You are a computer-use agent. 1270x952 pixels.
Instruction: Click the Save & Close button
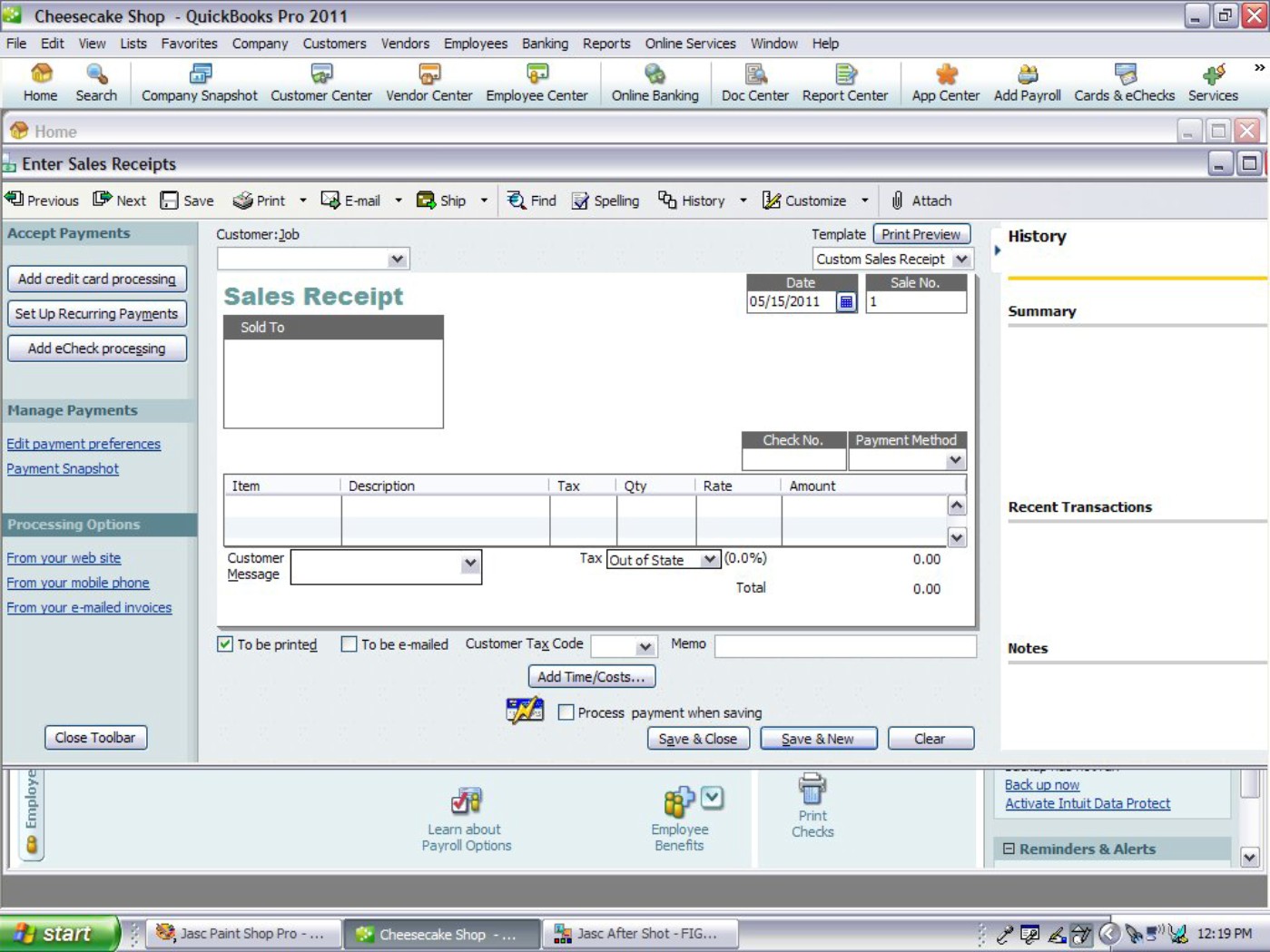(x=698, y=739)
